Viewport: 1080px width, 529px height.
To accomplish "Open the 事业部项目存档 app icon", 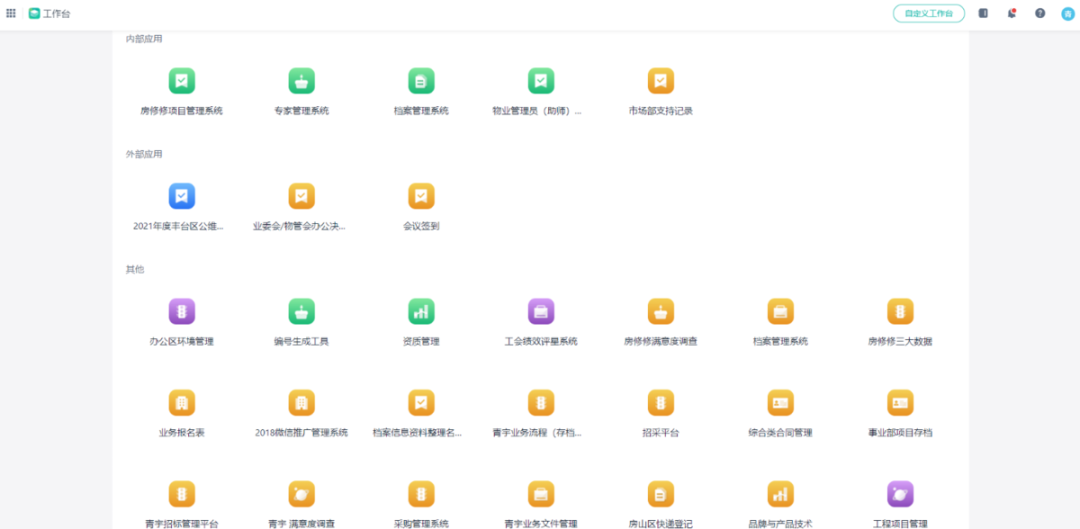I will click(900, 402).
